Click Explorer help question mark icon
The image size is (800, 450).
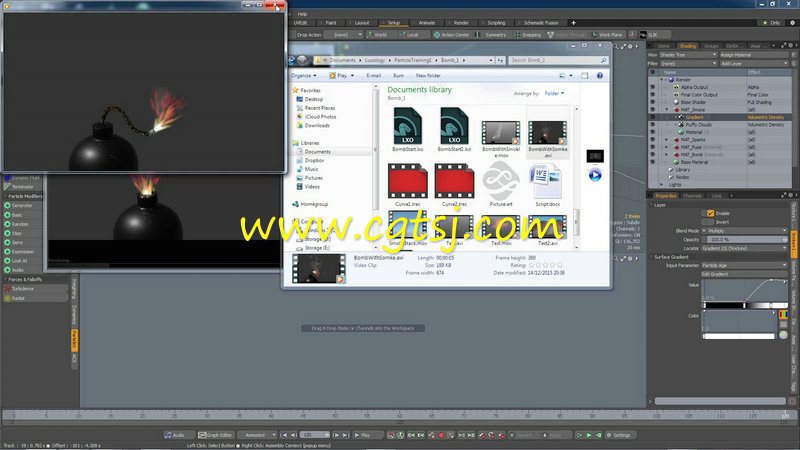tap(600, 76)
